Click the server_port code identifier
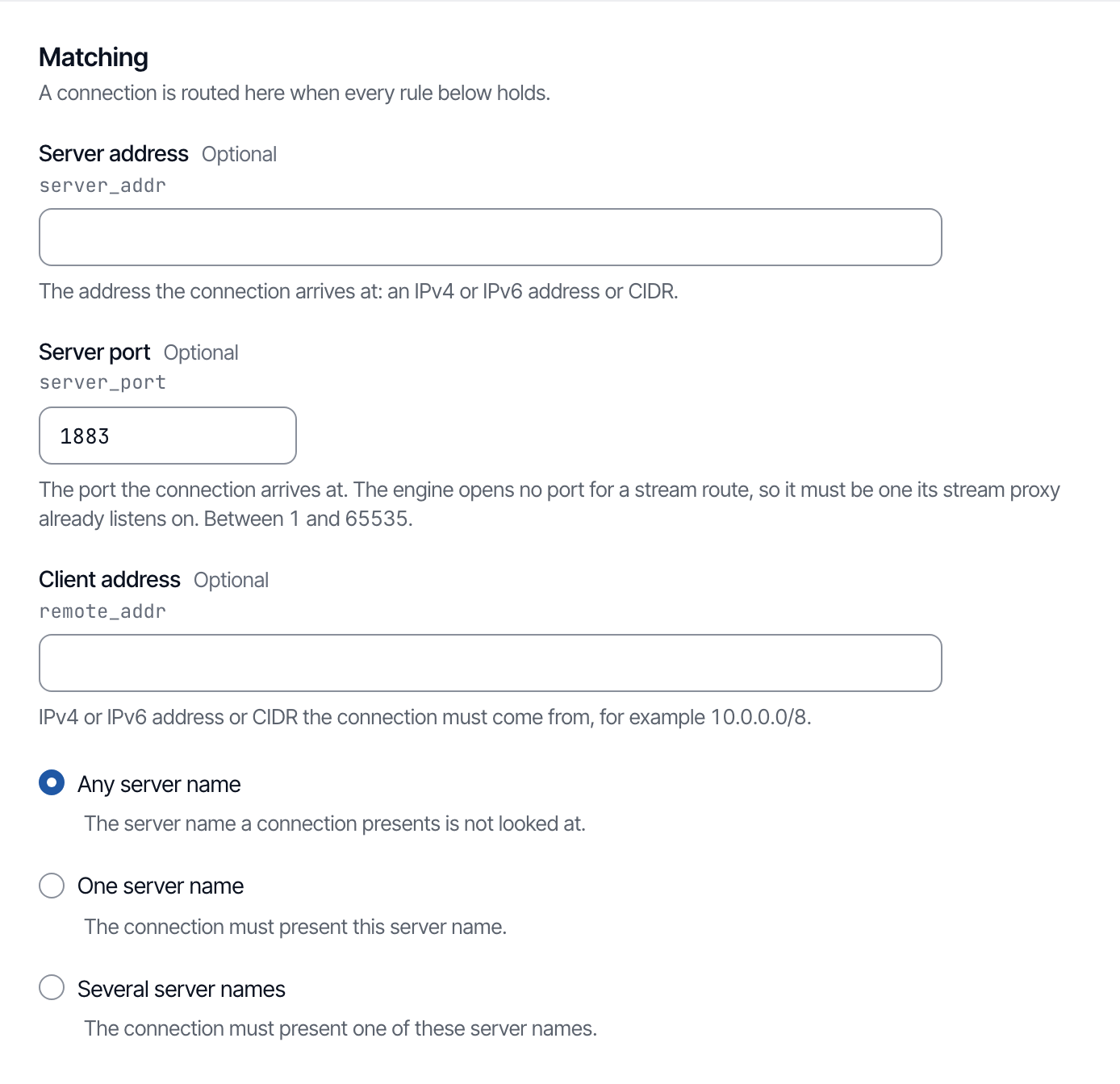Viewport: 1120px width, 1084px height. click(x=102, y=382)
